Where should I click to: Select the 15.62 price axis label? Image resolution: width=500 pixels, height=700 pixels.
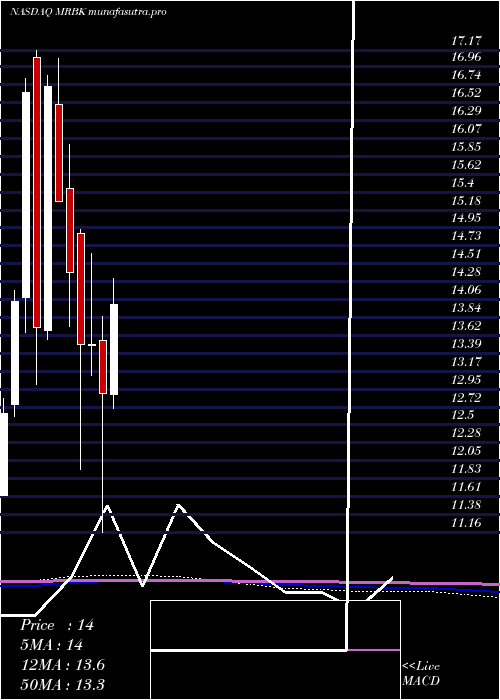point(466,165)
